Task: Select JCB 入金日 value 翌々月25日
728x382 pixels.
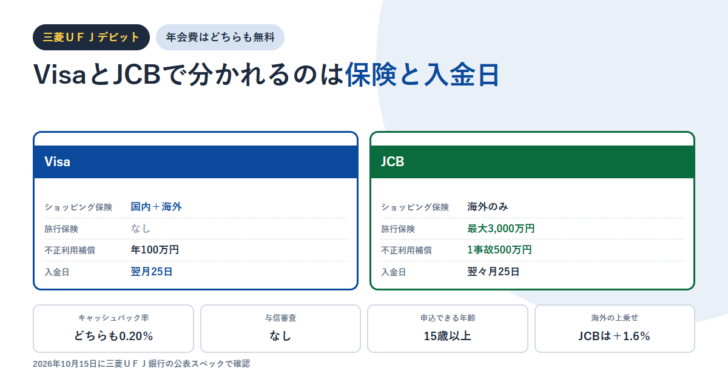Action: click(x=493, y=272)
